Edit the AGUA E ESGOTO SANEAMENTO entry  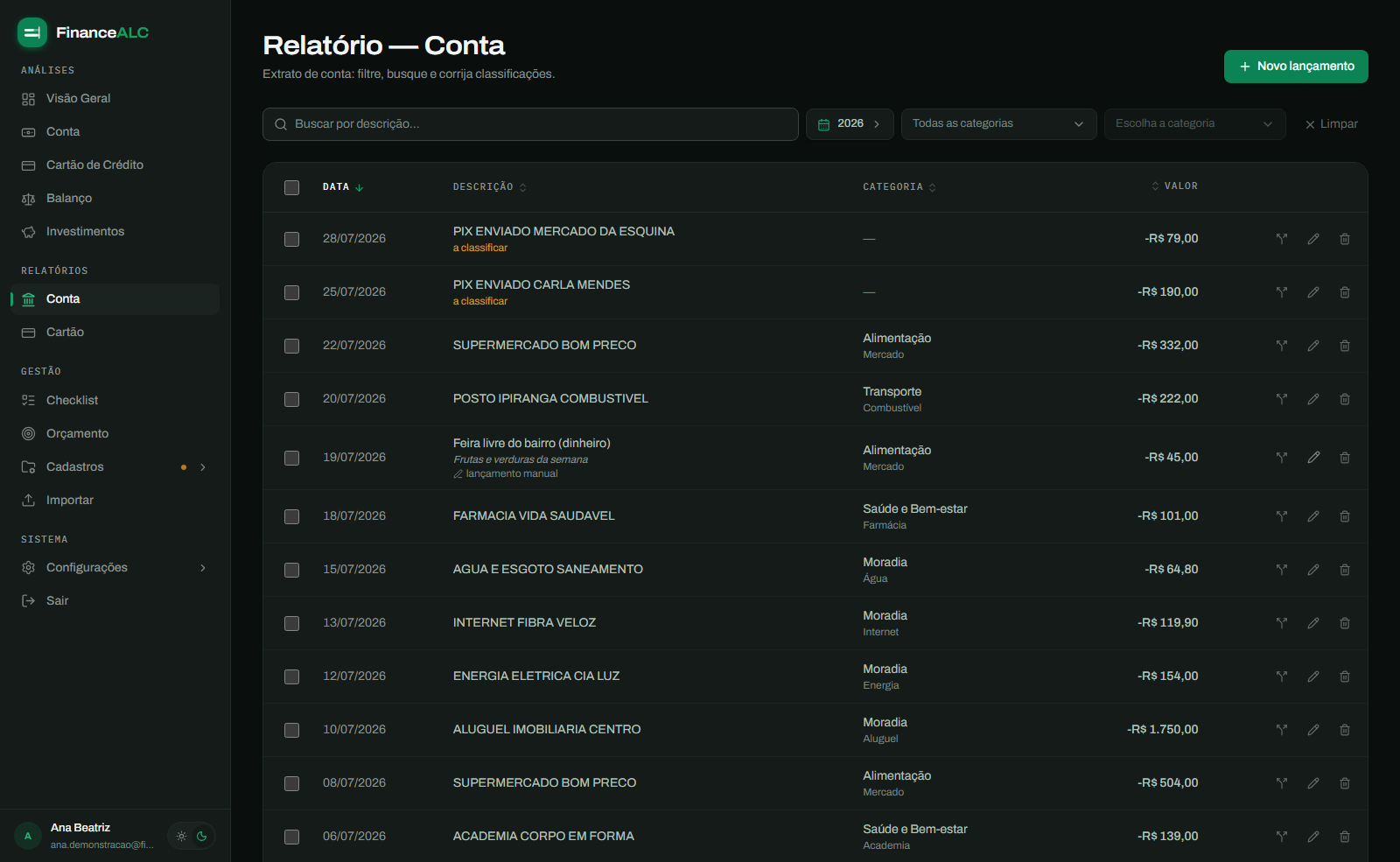point(1313,570)
